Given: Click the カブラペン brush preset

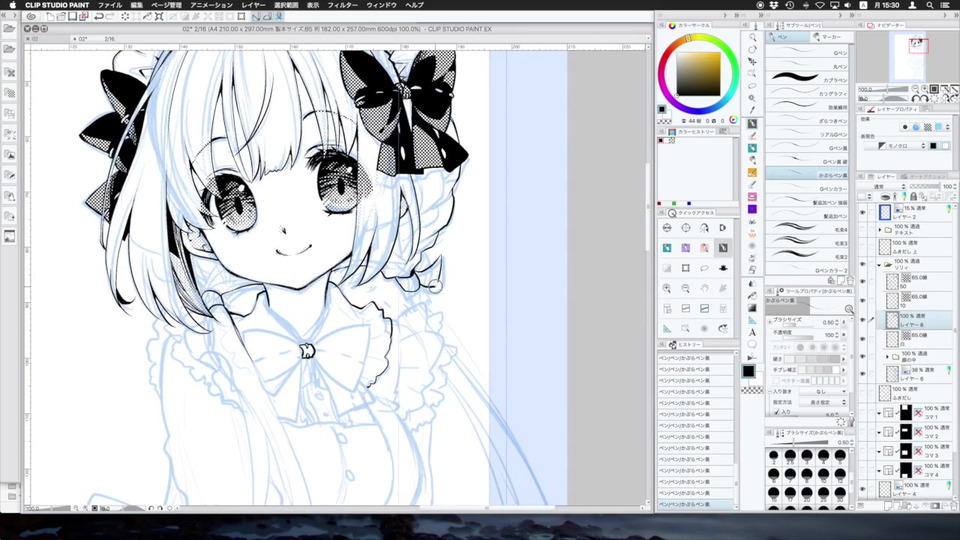Looking at the screenshot, I should point(807,79).
